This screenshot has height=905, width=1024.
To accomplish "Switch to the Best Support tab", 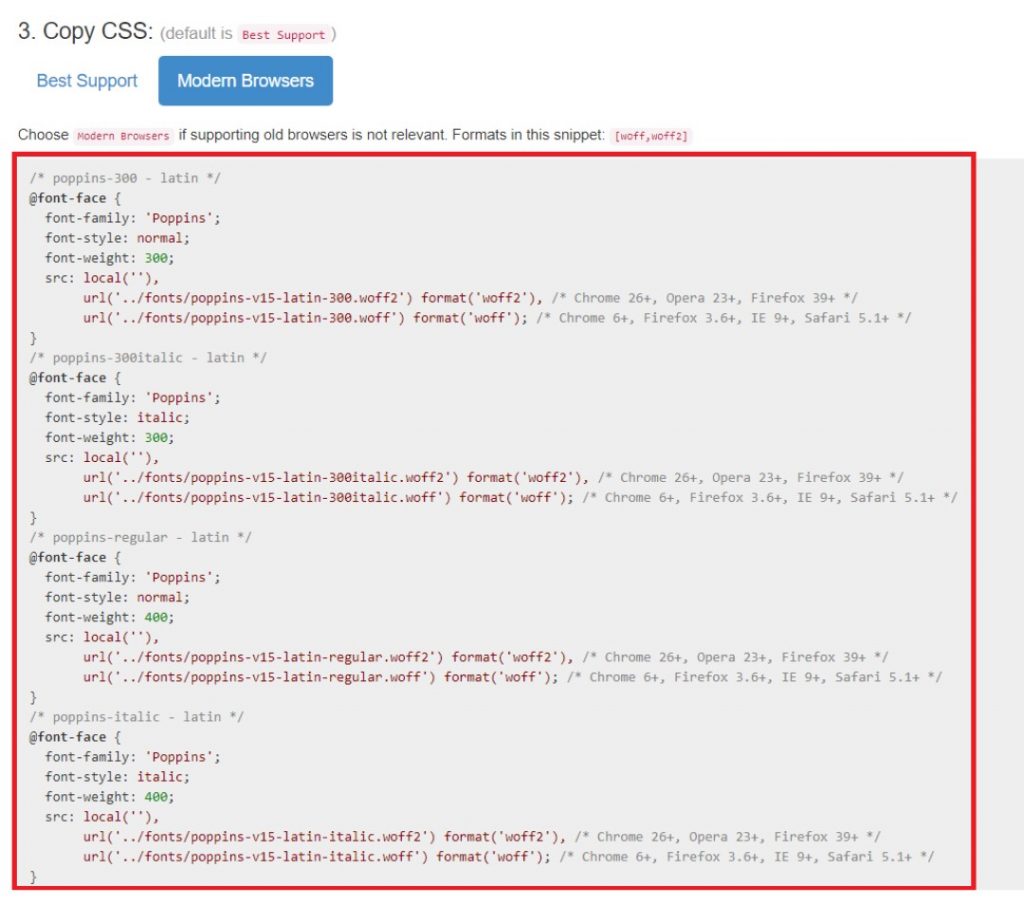I will (x=86, y=80).
